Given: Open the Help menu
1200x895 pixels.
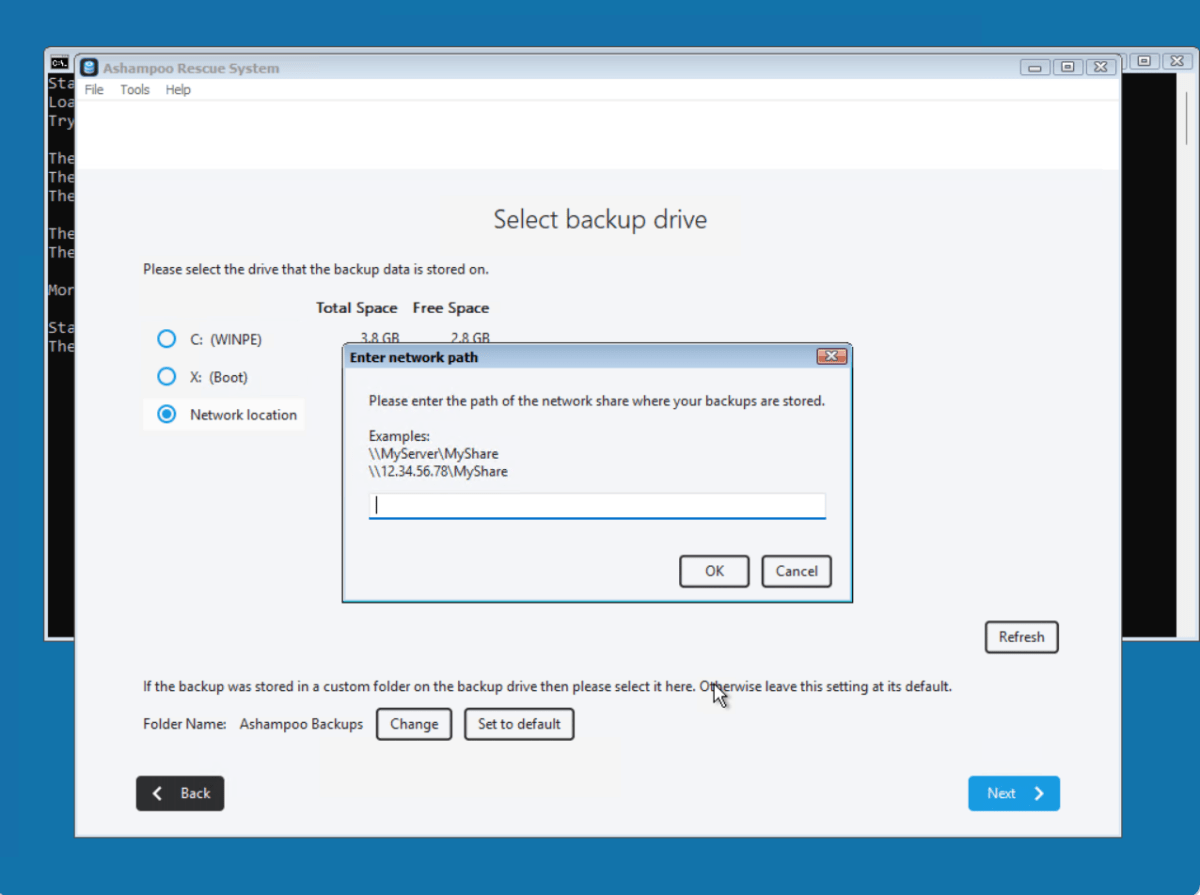Looking at the screenshot, I should pyautogui.click(x=178, y=90).
